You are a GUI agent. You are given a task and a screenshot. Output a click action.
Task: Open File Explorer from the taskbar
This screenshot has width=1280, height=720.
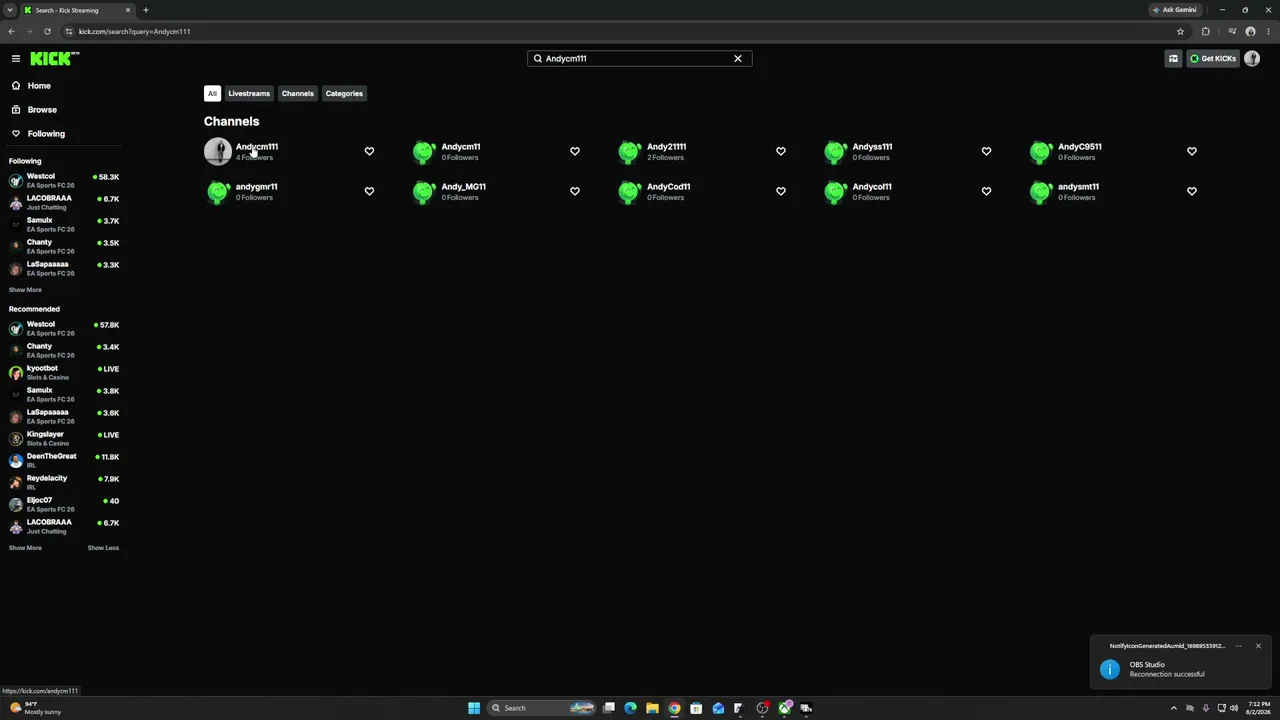[652, 708]
